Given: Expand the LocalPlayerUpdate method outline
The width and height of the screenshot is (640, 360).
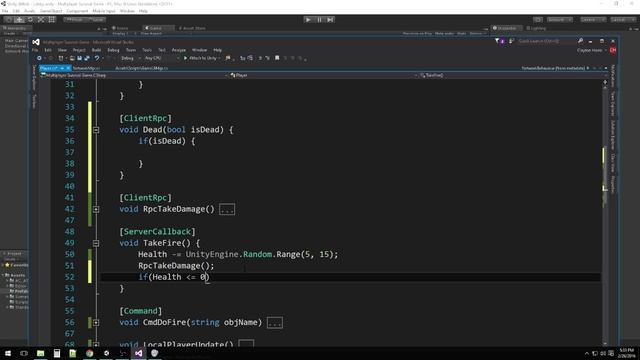Looking at the screenshot, I should (x=96, y=344).
